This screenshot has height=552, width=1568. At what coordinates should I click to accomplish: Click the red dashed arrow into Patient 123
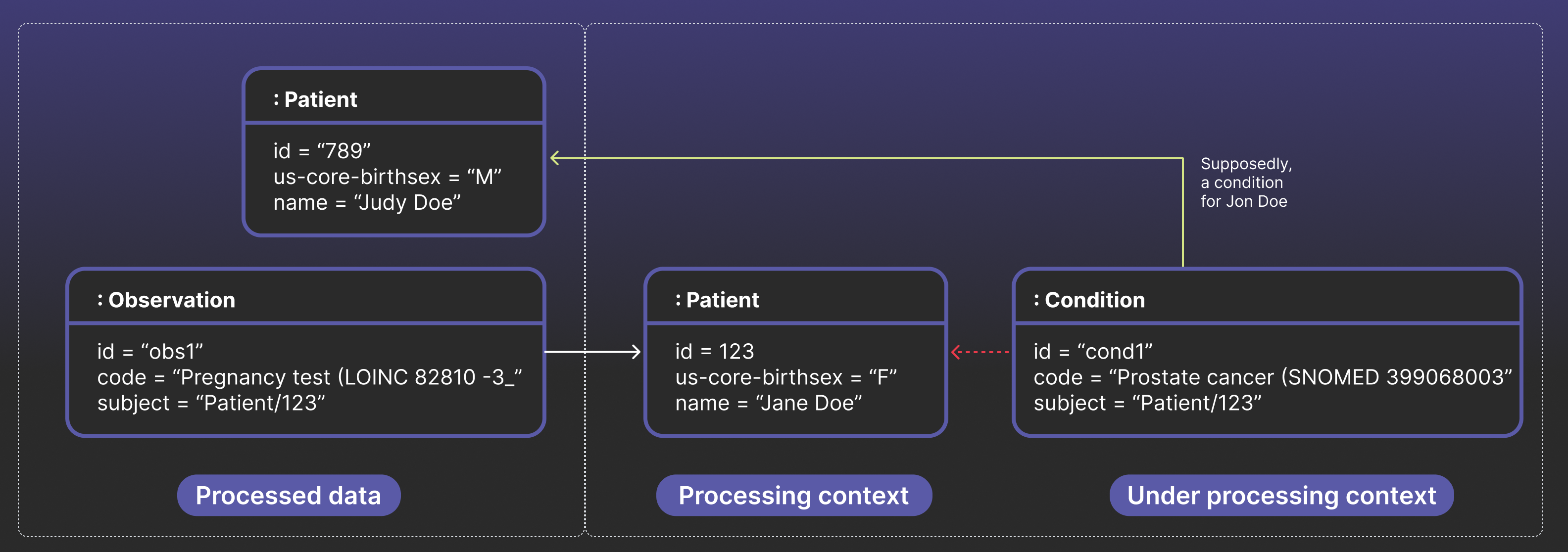[980, 351]
